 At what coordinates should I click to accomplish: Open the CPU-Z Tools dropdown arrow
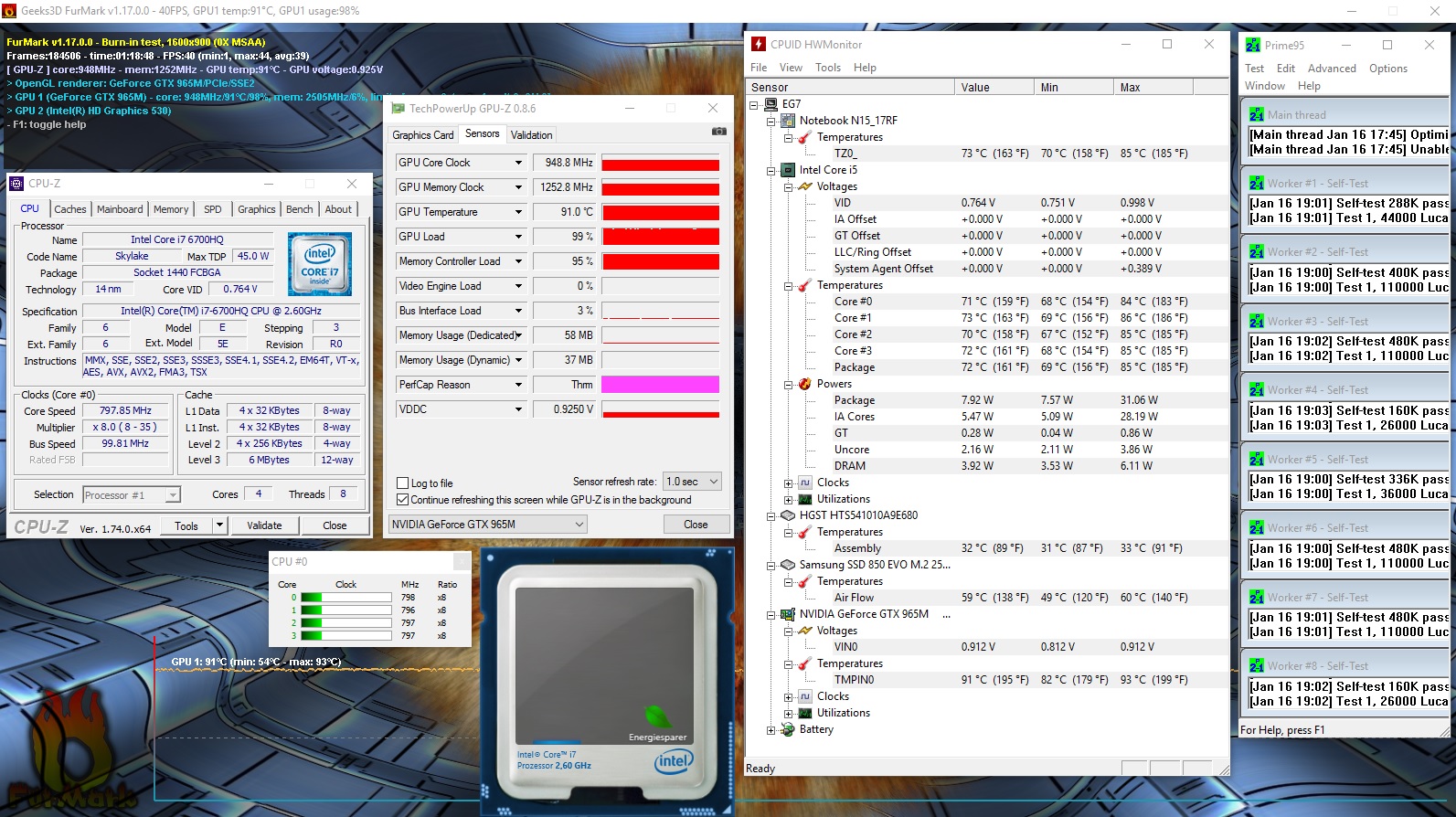[219, 525]
